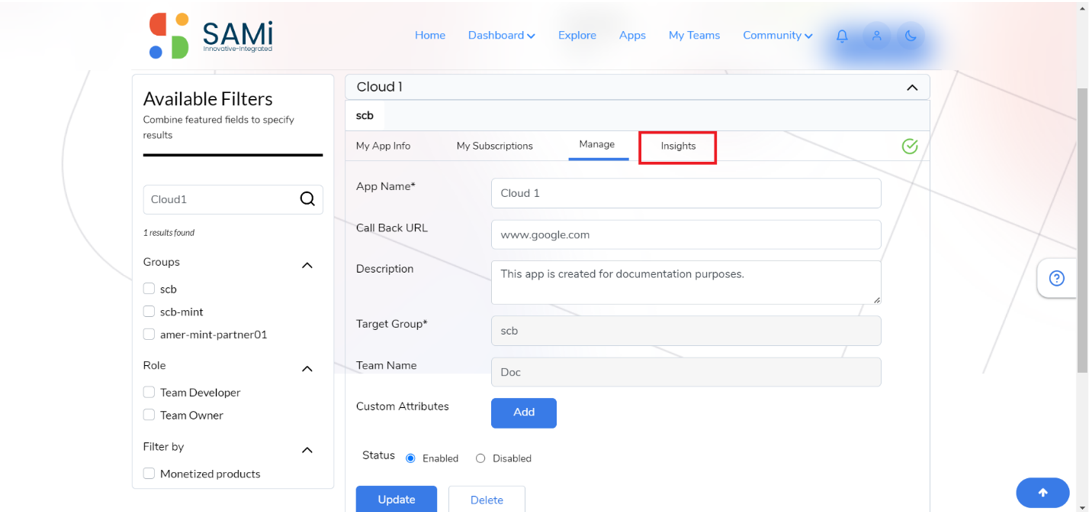The height and width of the screenshot is (517, 1090).
Task: Collapse the Groups filter section
Action: (x=307, y=265)
